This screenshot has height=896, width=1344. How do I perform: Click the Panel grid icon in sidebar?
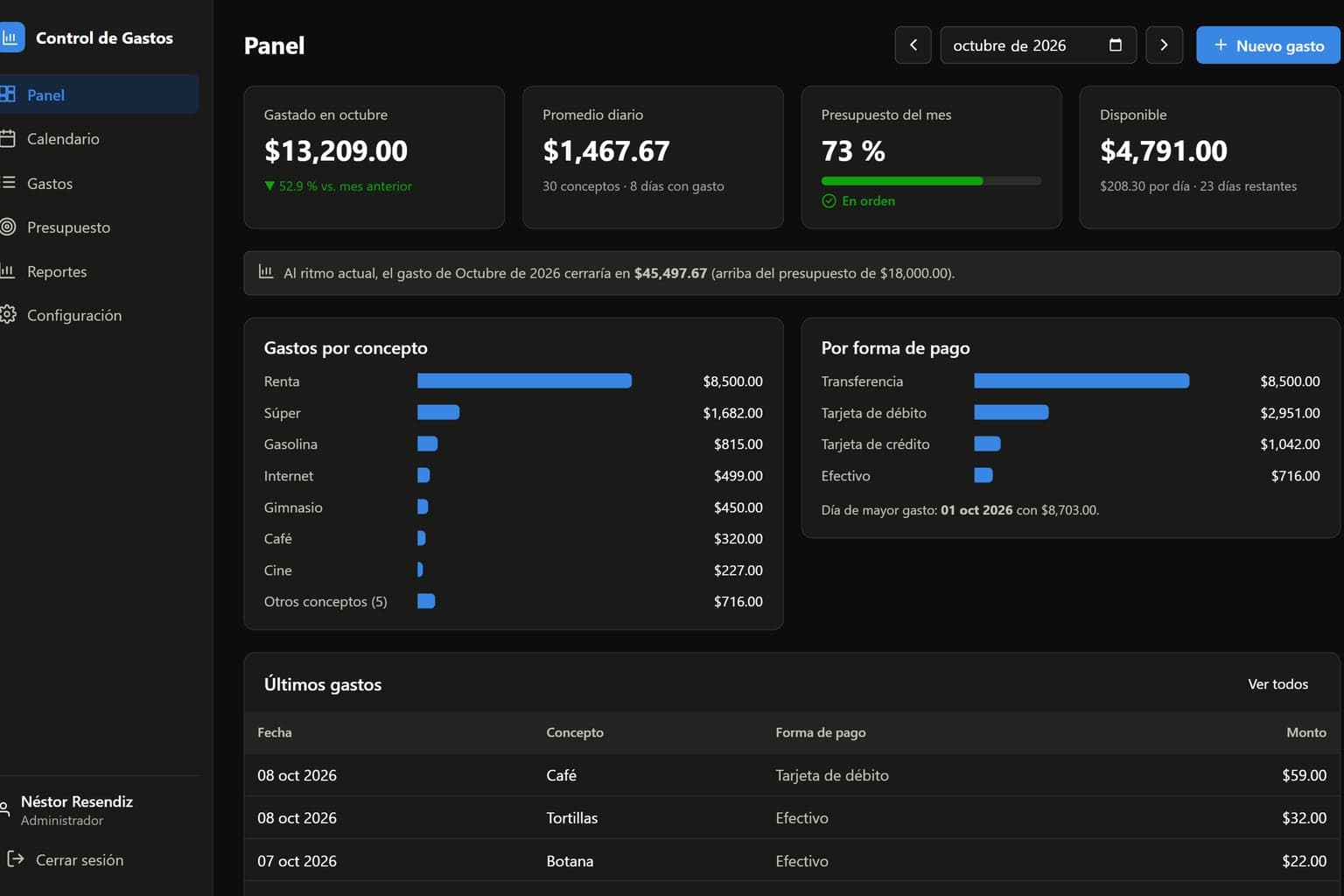click(8, 94)
